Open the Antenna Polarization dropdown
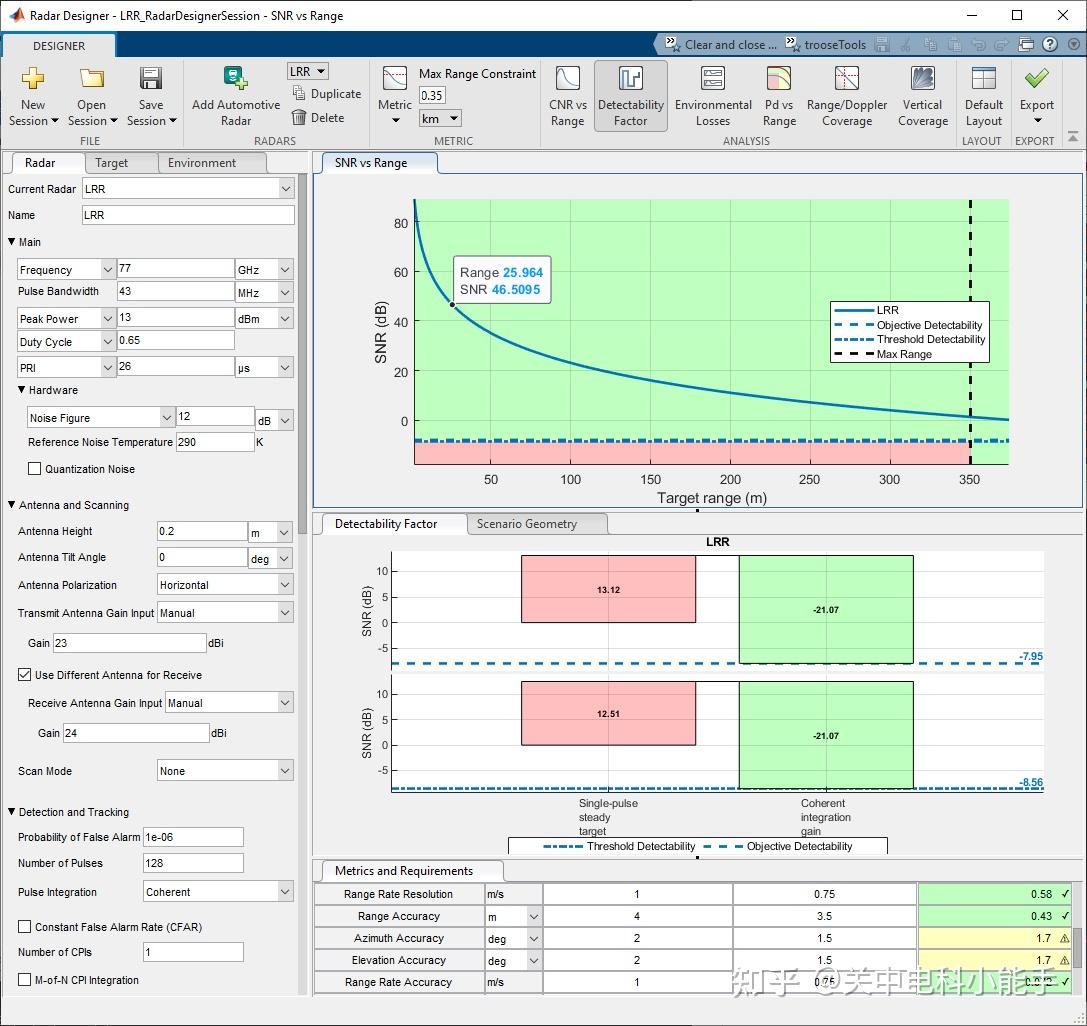 coord(225,585)
